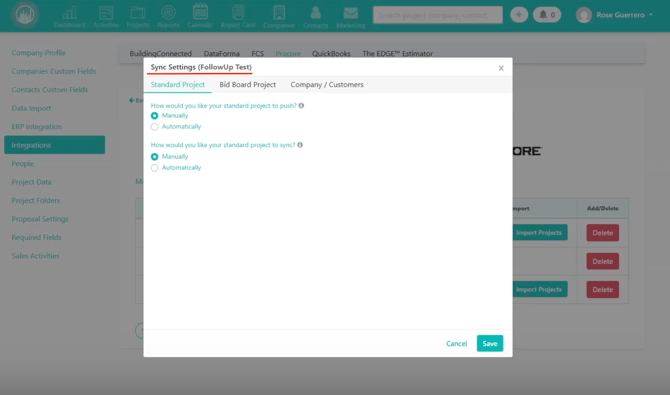
Task: Open Project Data in sidebar
Action: coord(32,182)
